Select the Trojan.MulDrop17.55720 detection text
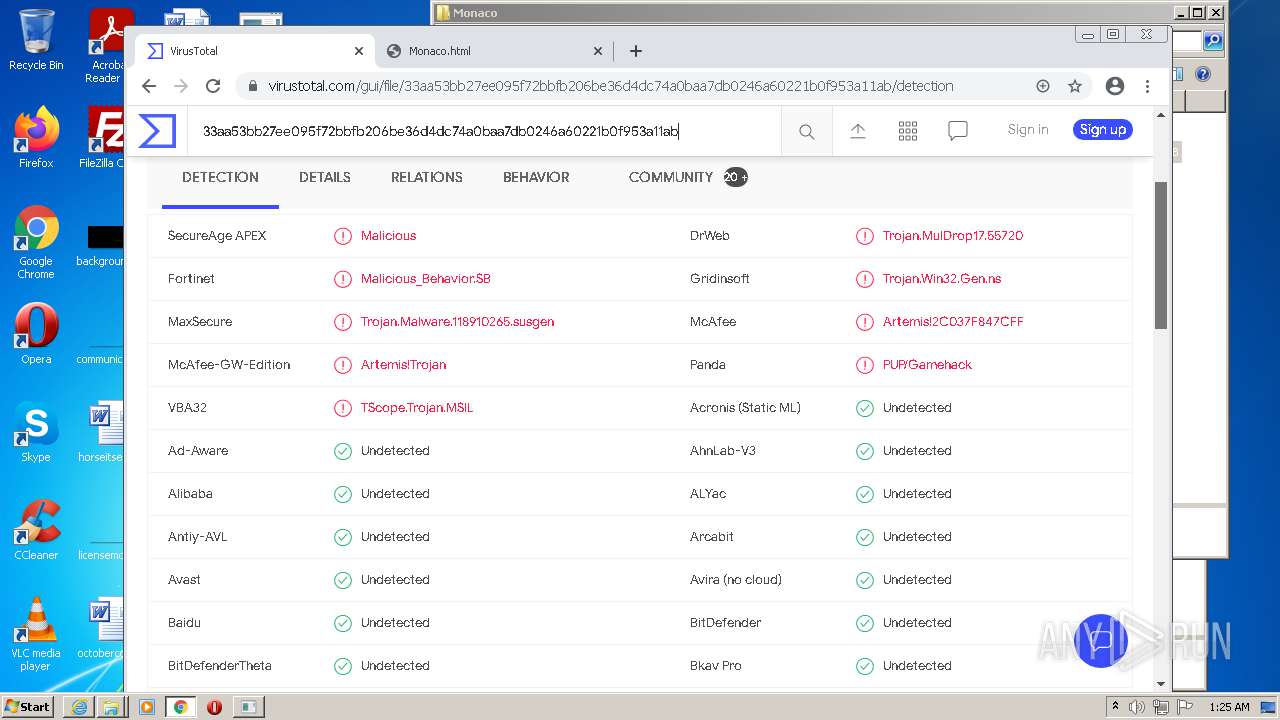 click(x=953, y=236)
